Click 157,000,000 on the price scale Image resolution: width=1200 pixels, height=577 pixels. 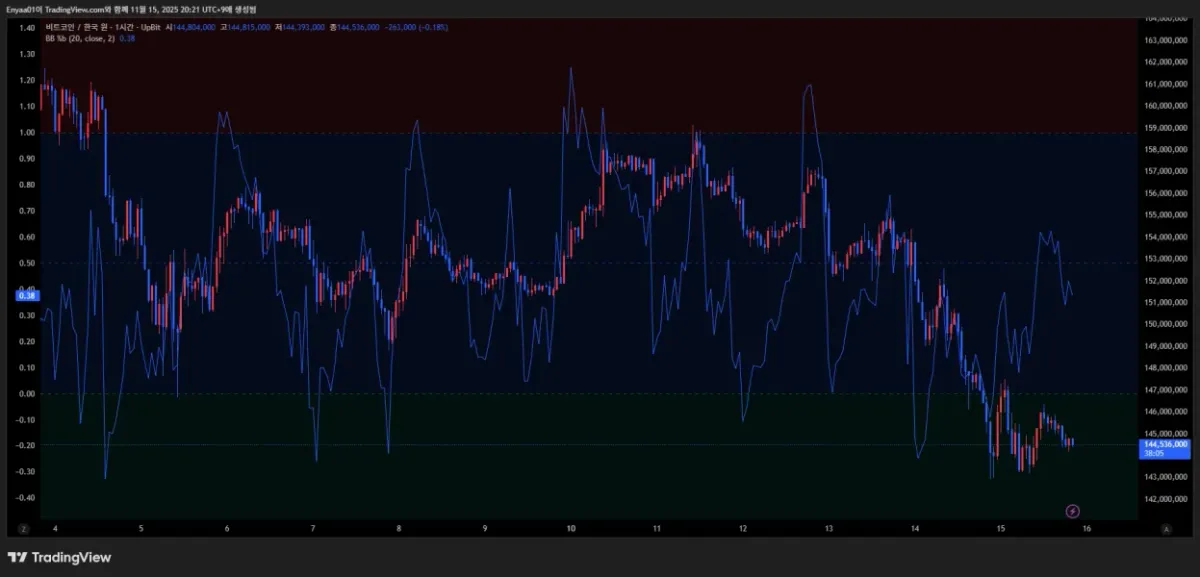pyautogui.click(x=1165, y=171)
